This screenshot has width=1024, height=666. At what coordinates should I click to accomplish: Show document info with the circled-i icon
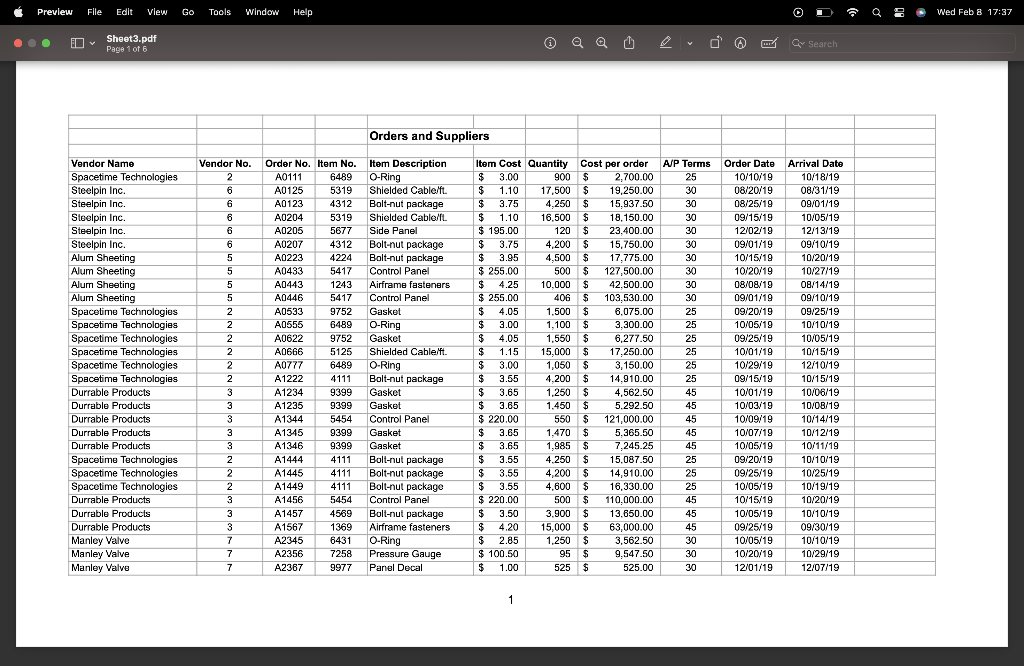tap(549, 43)
